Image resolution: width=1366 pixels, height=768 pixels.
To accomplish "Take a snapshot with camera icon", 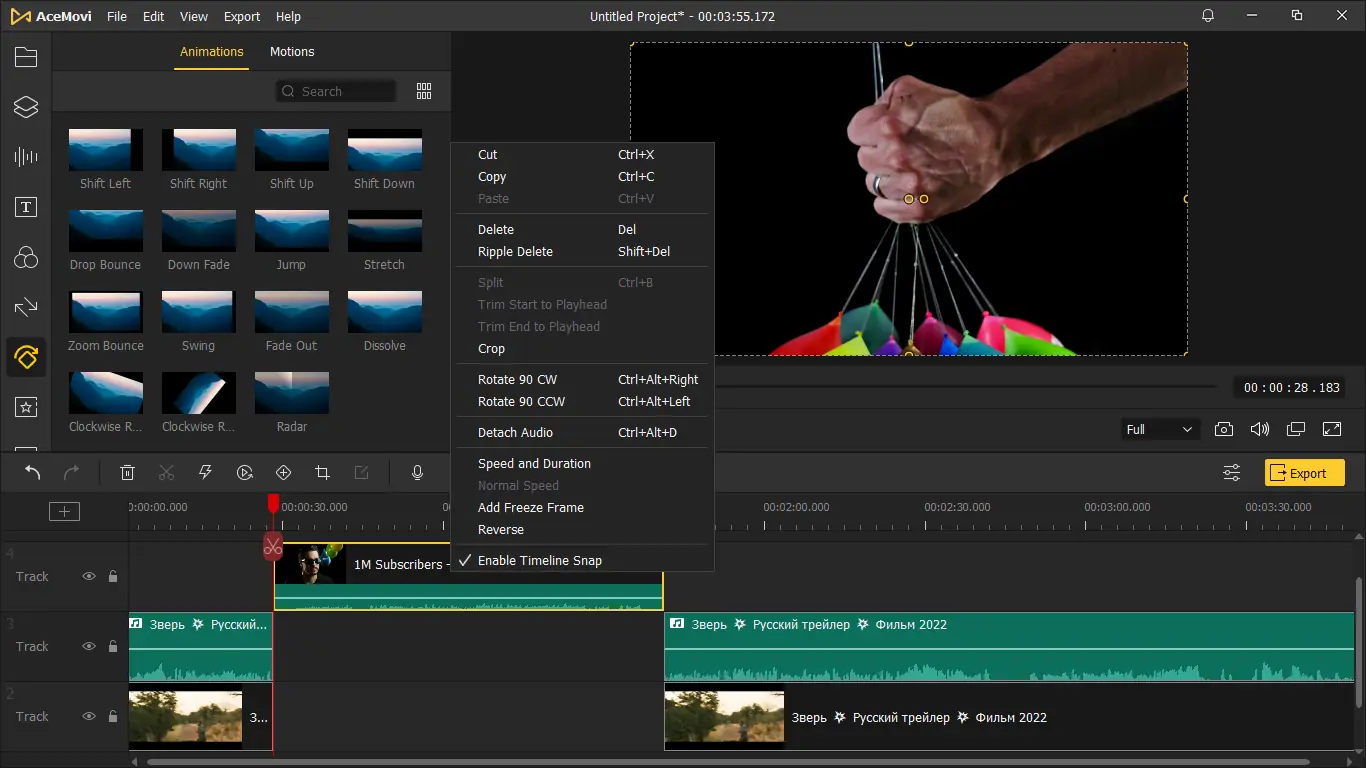I will coord(1223,429).
